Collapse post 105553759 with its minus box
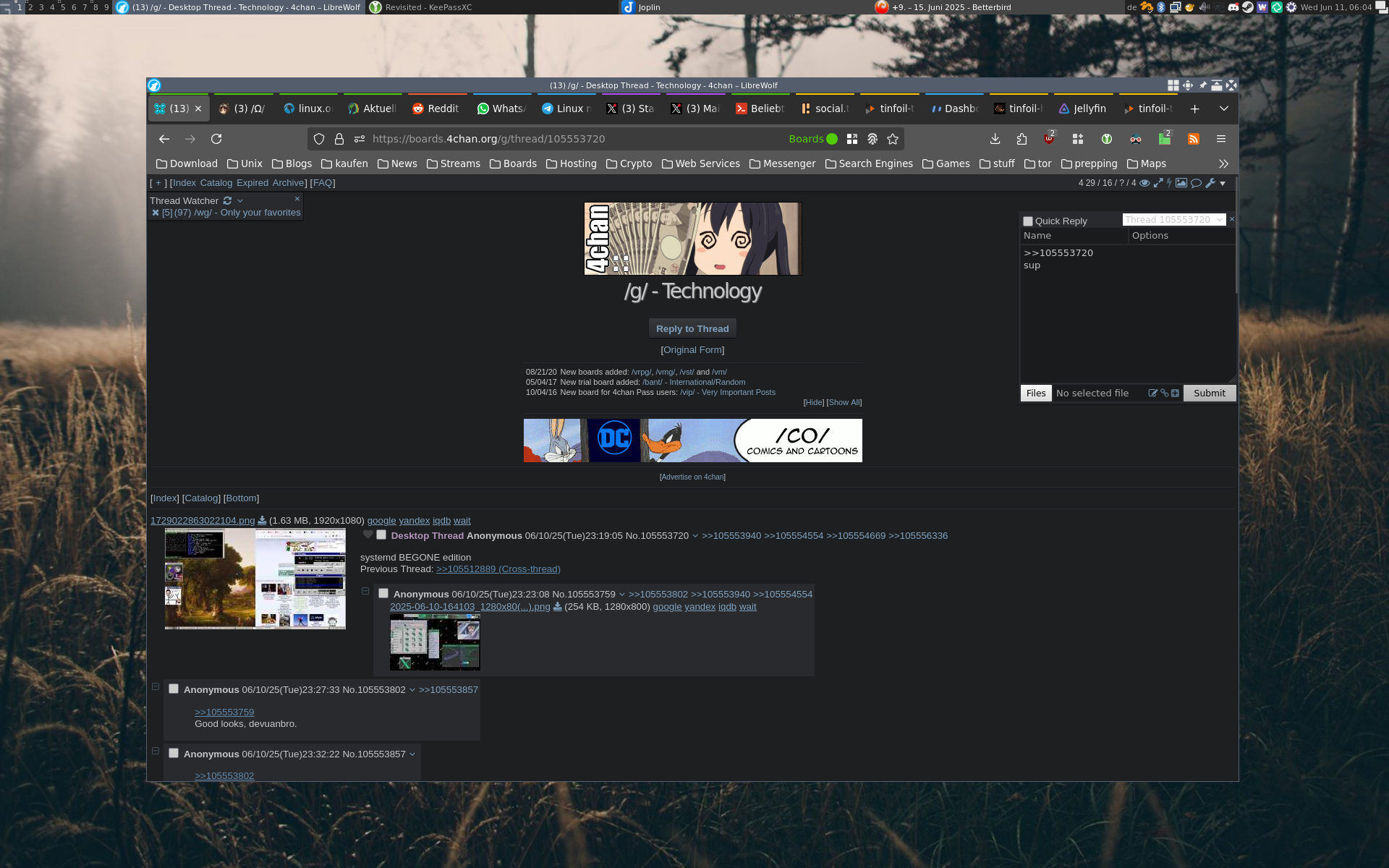This screenshot has height=868, width=1389. pyautogui.click(x=365, y=591)
